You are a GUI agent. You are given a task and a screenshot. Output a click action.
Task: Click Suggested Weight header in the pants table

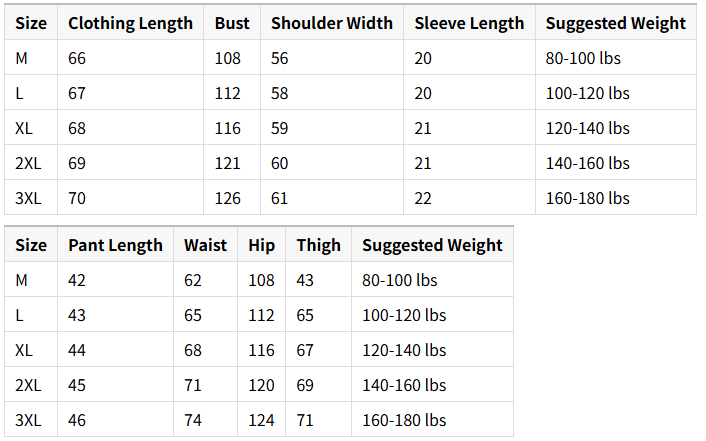432,246
